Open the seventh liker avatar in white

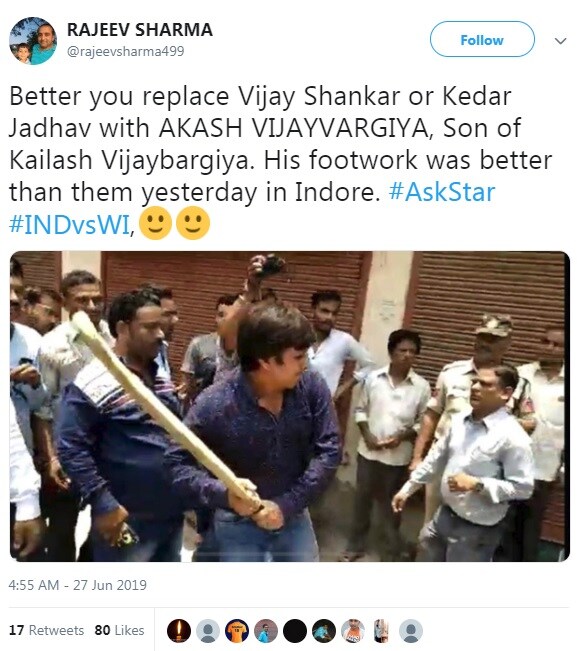pyautogui.click(x=353, y=631)
